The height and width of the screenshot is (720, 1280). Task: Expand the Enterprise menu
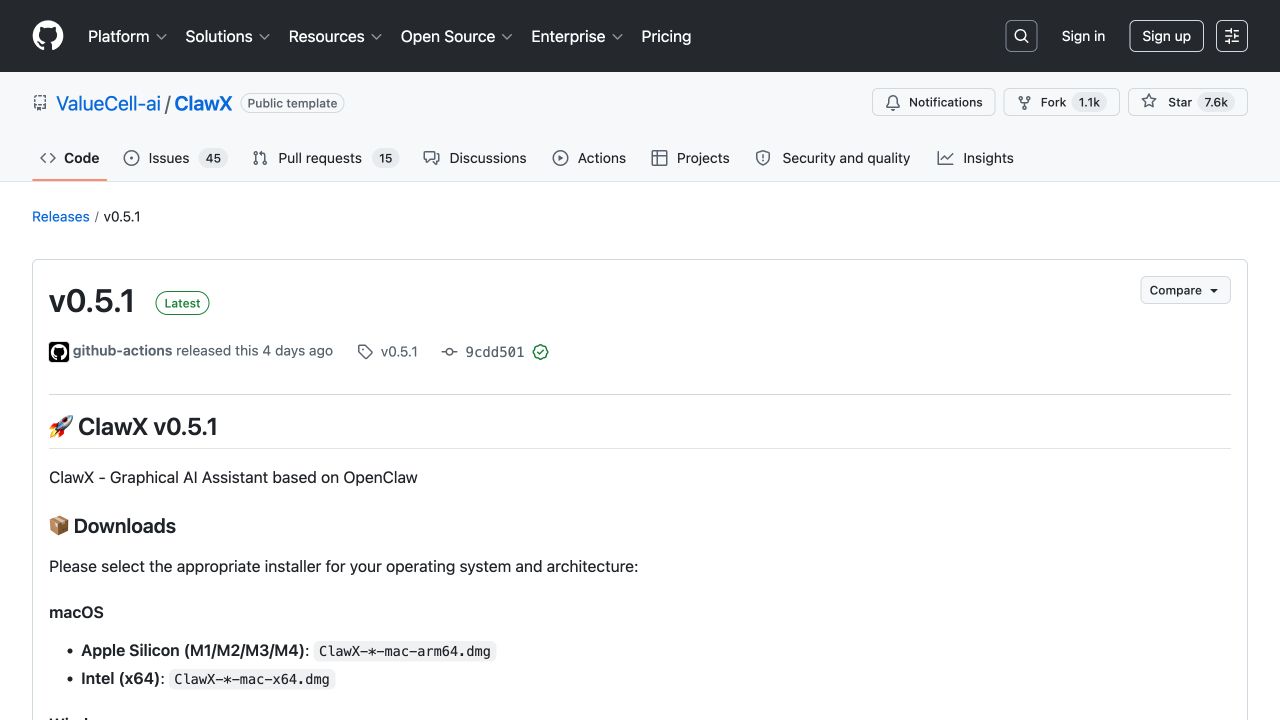coord(577,36)
